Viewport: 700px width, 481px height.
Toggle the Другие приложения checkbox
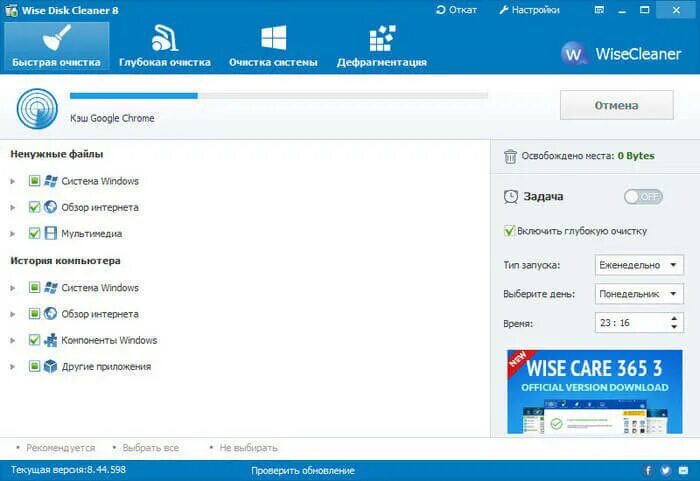pos(34,366)
